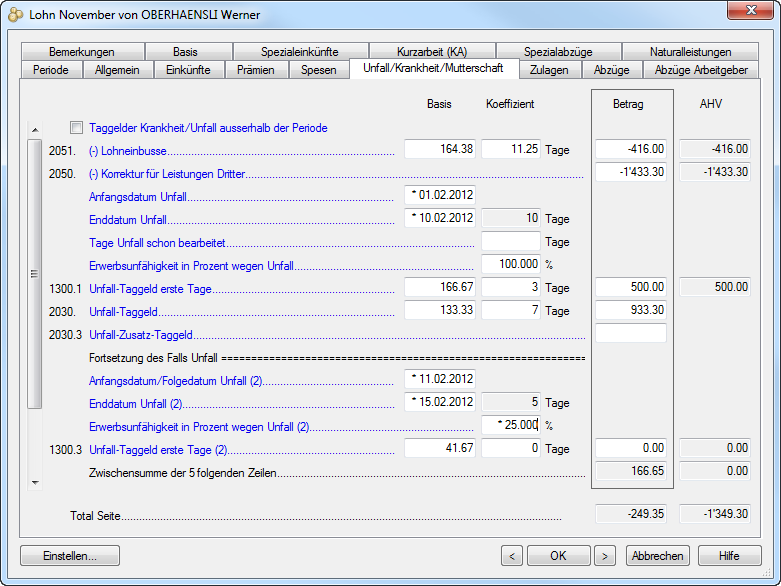The image size is (781, 586).
Task: Edit Unfall-Taggeld erste Tage (2) days field 0
Action: [511, 448]
